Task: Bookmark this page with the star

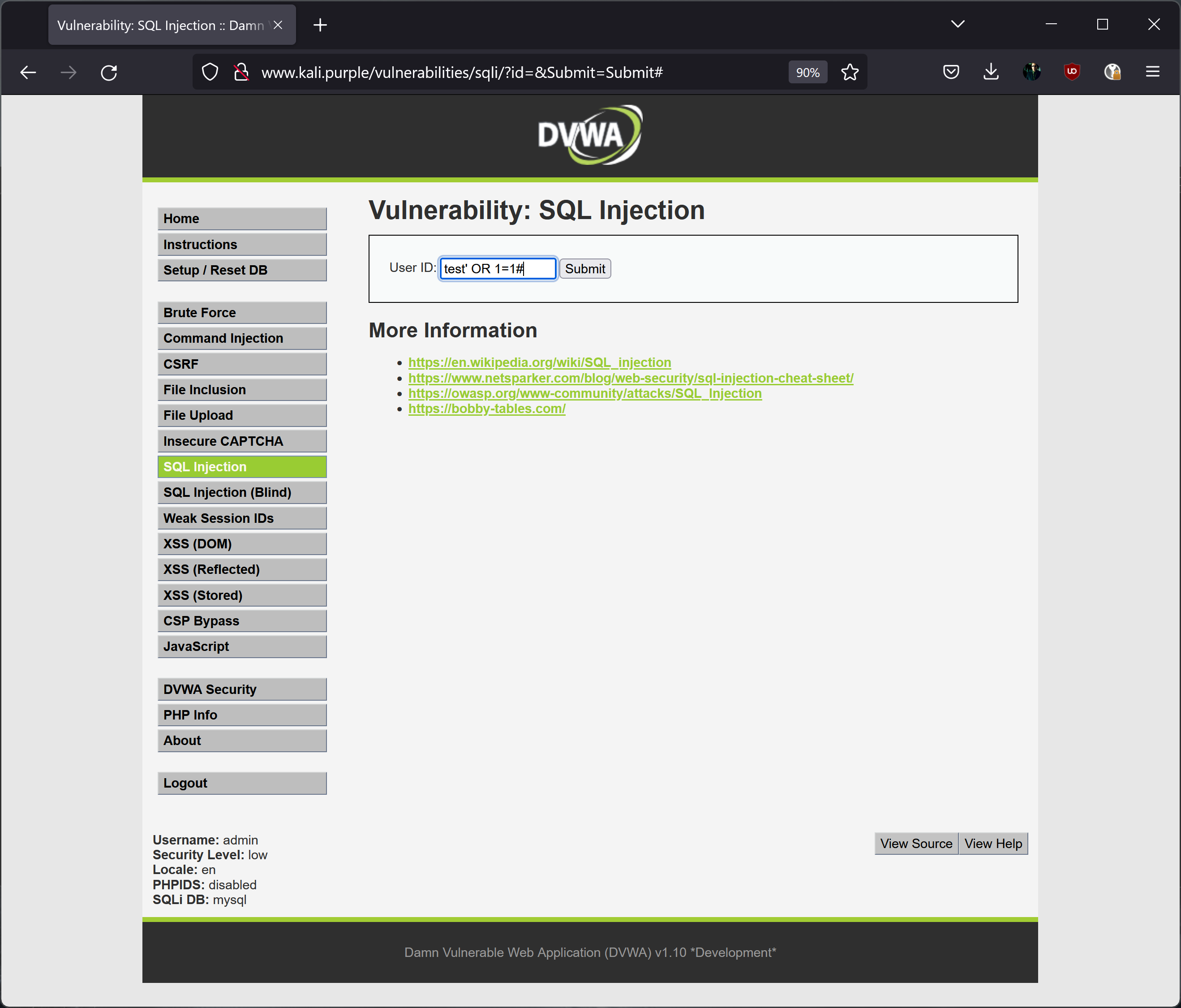Action: (849, 73)
